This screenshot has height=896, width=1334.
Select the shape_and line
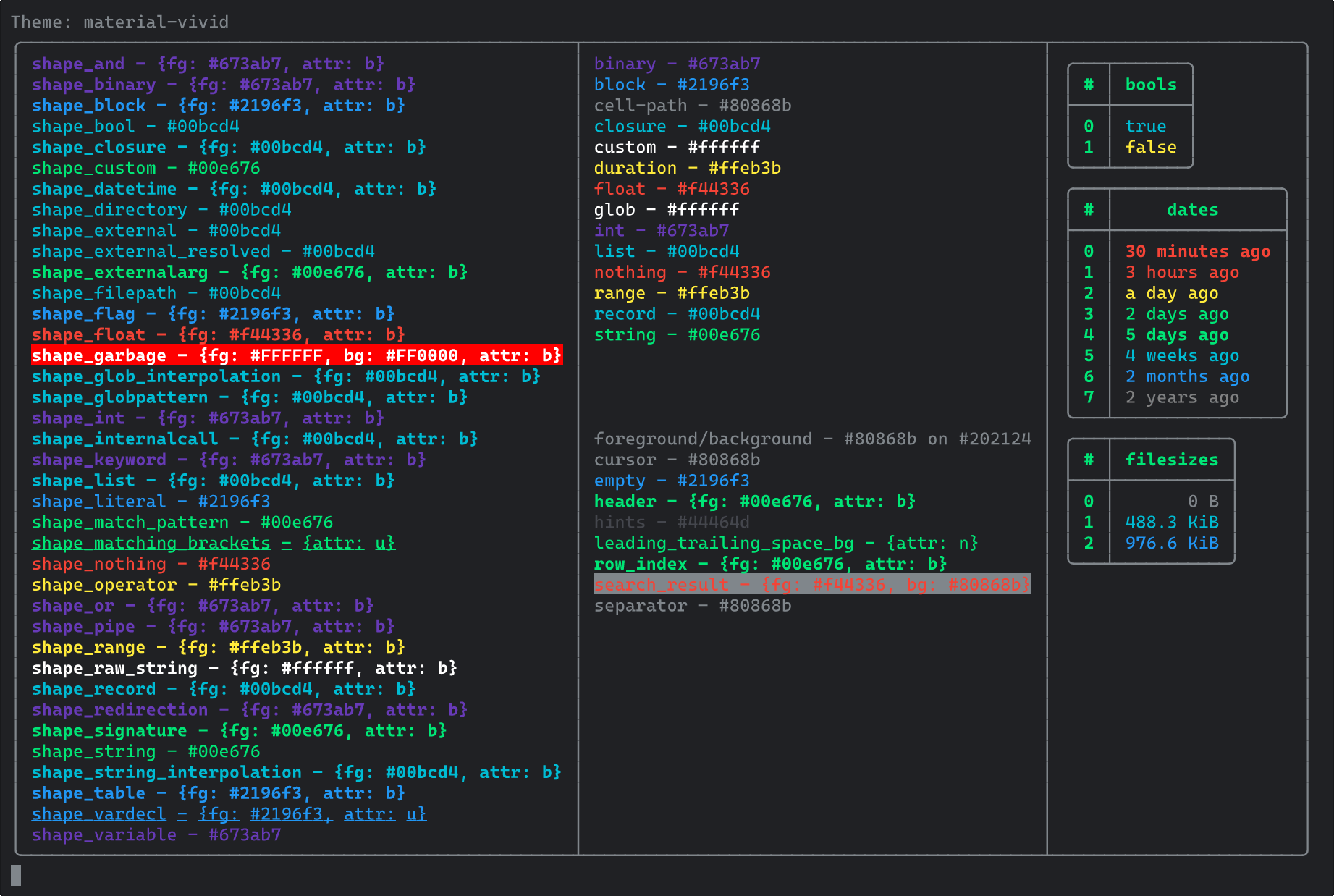(x=208, y=64)
